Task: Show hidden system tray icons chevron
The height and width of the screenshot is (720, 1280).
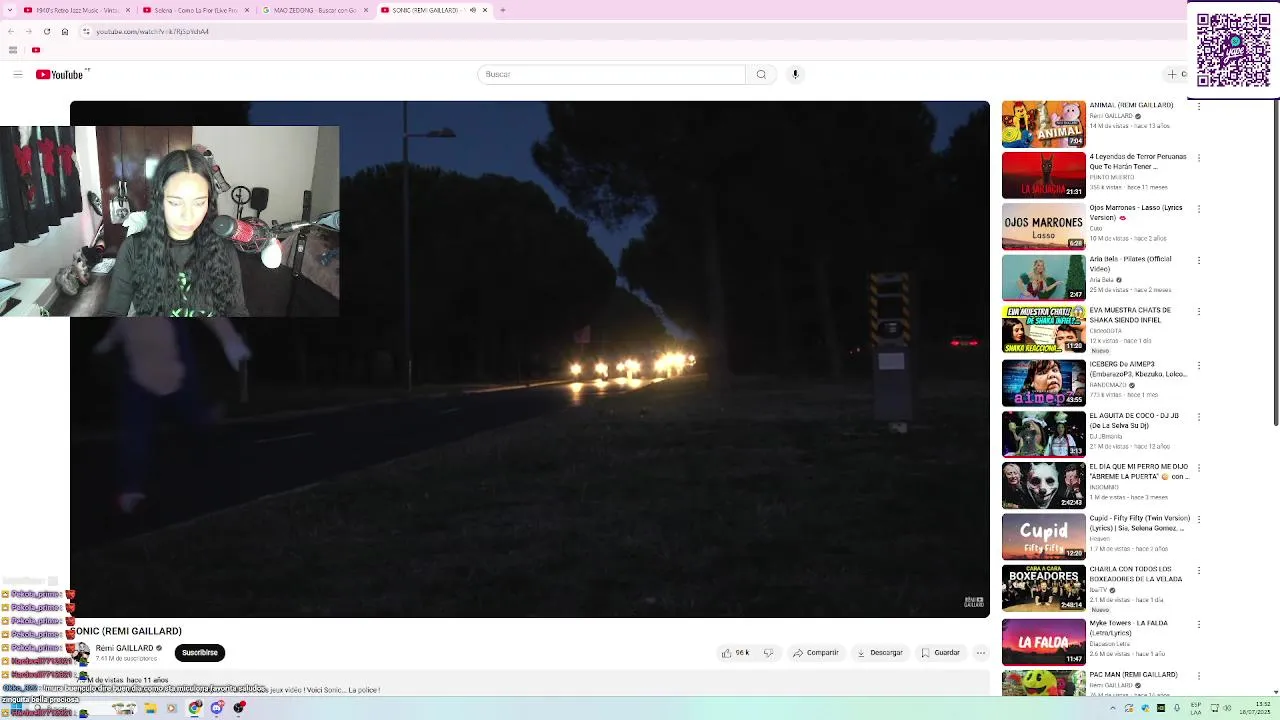Action: pos(1114,708)
